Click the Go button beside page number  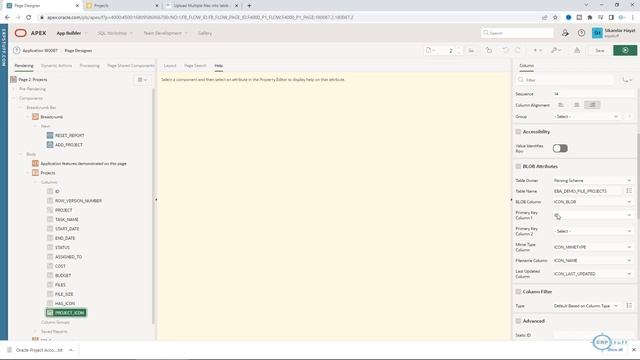point(471,50)
